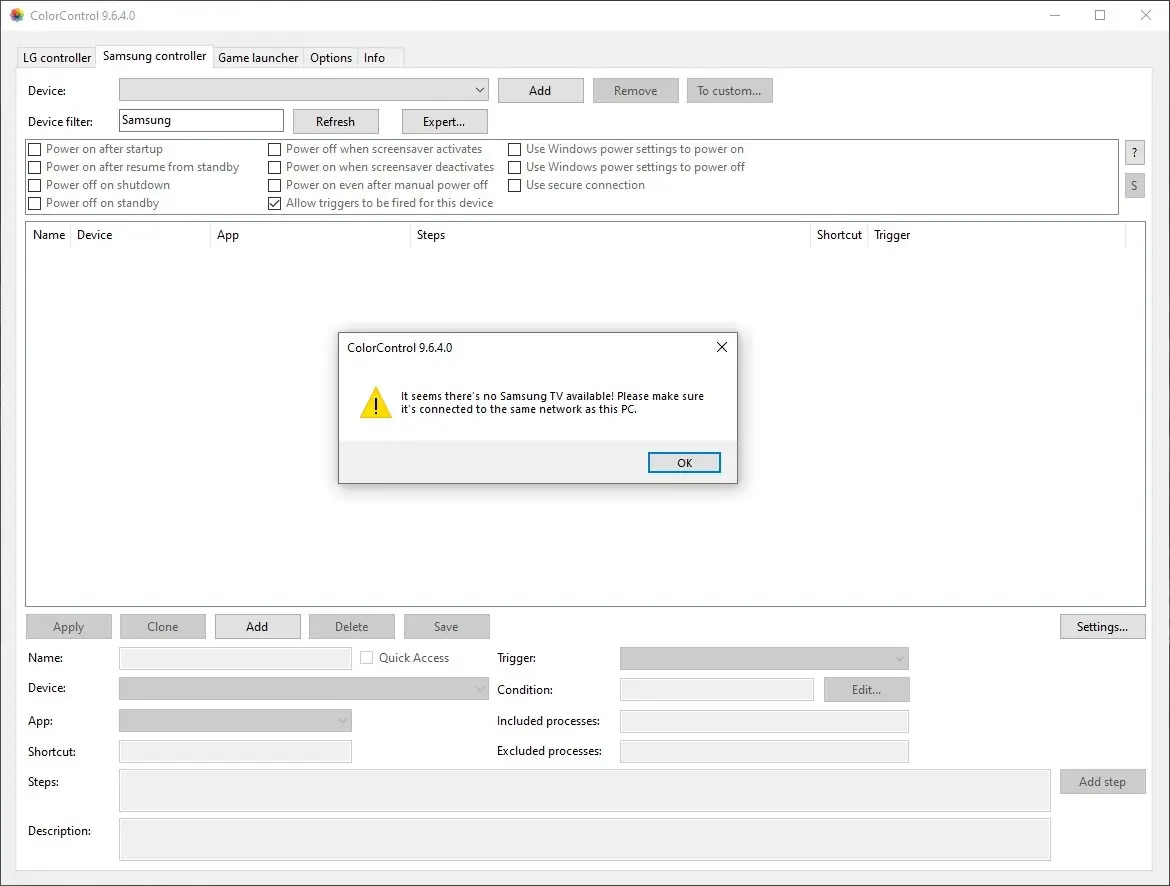Sort by the App column header

point(310,234)
